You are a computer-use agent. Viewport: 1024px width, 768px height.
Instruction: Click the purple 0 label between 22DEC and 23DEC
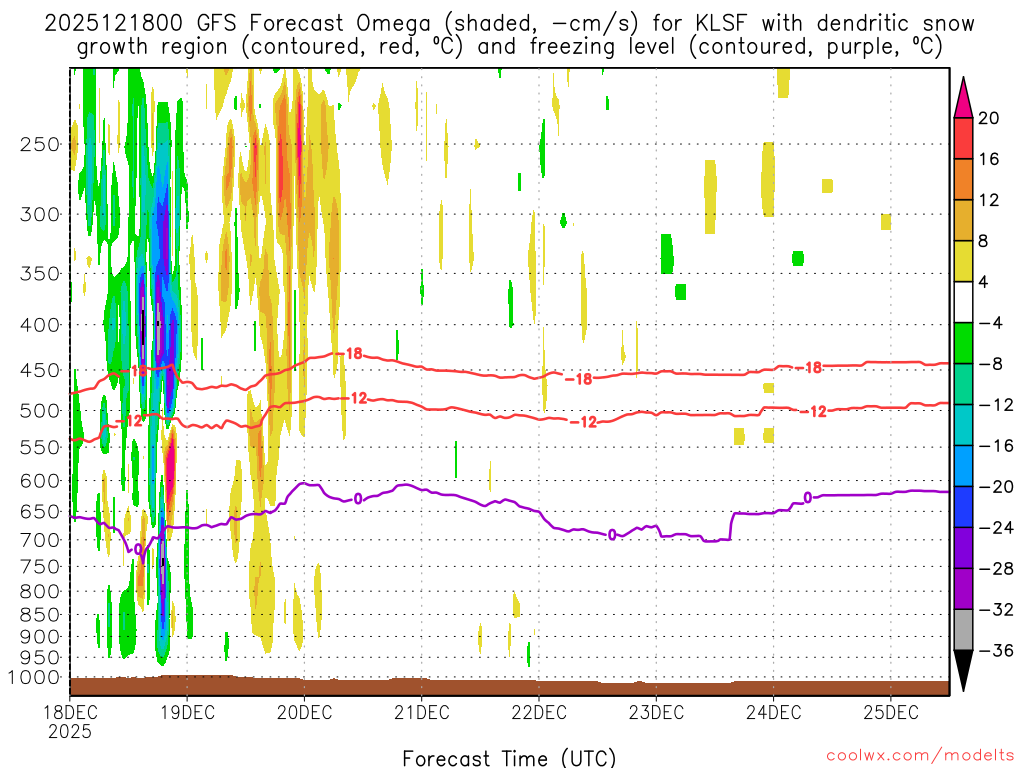612,535
